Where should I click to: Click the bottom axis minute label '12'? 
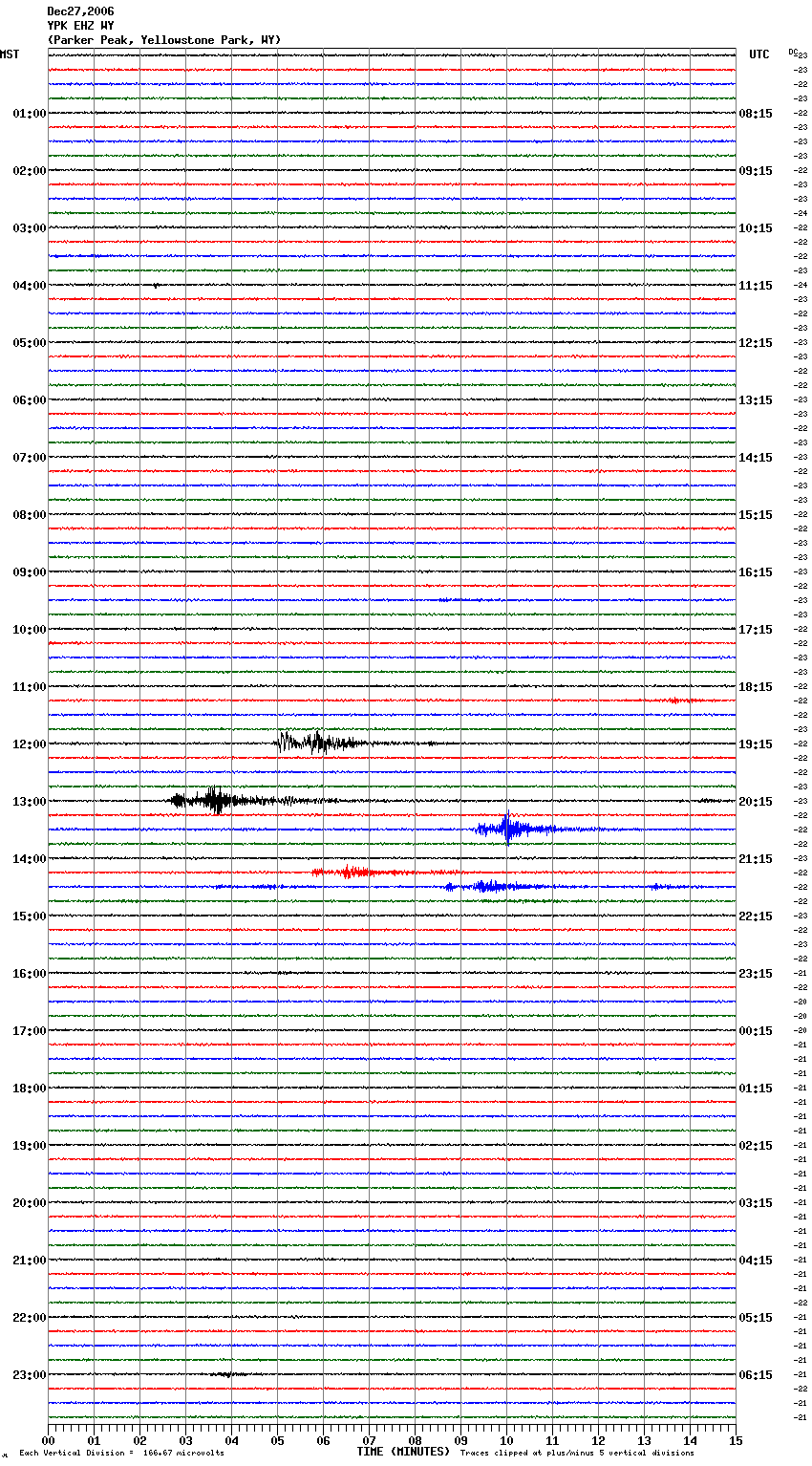pyautogui.click(x=598, y=1440)
